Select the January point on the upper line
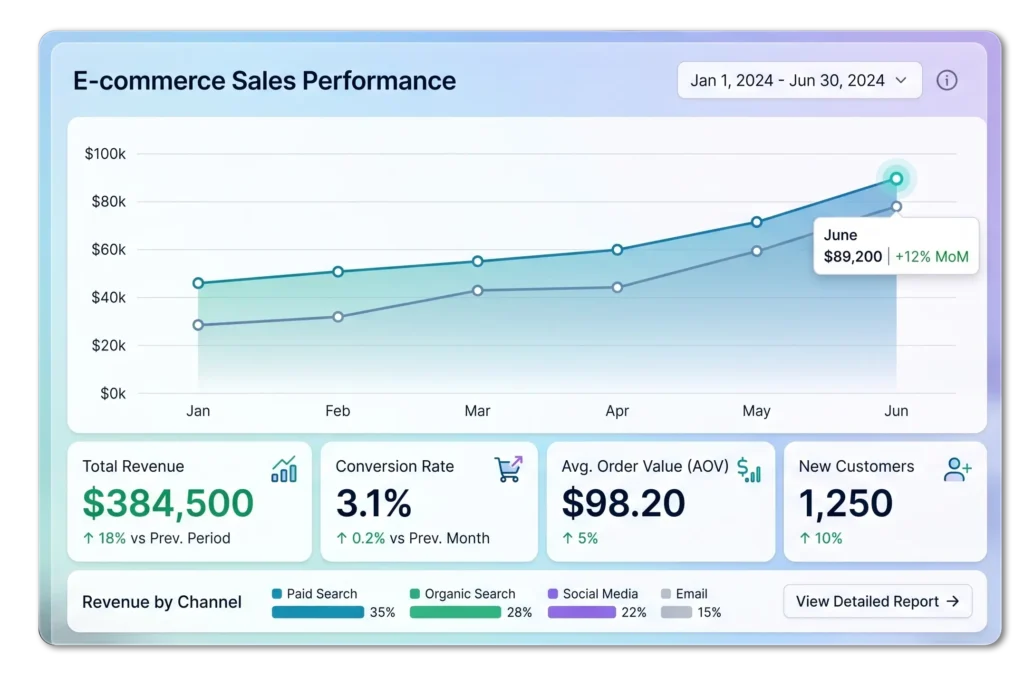 click(199, 283)
